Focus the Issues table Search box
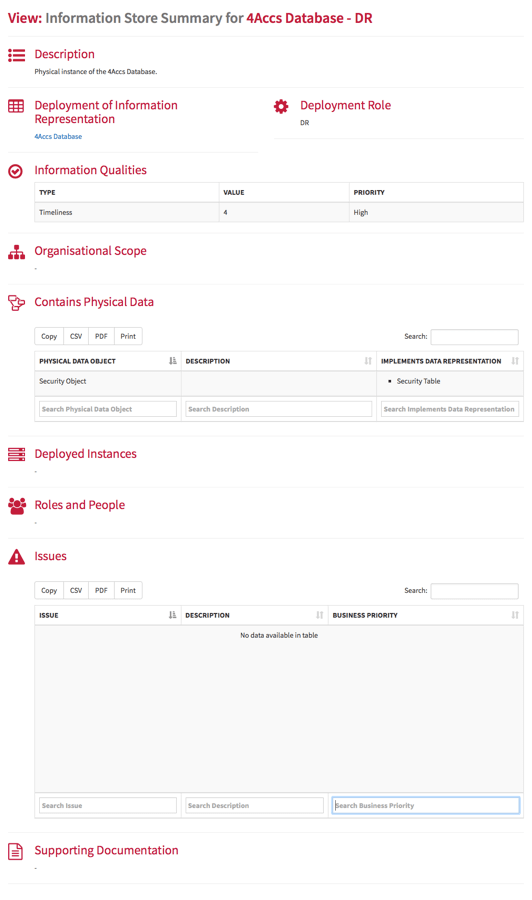This screenshot has width=532, height=900. pyautogui.click(x=475, y=591)
